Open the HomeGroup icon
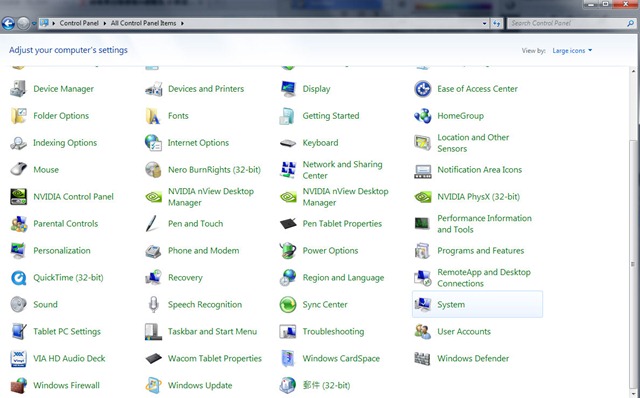 pyautogui.click(x=422, y=116)
